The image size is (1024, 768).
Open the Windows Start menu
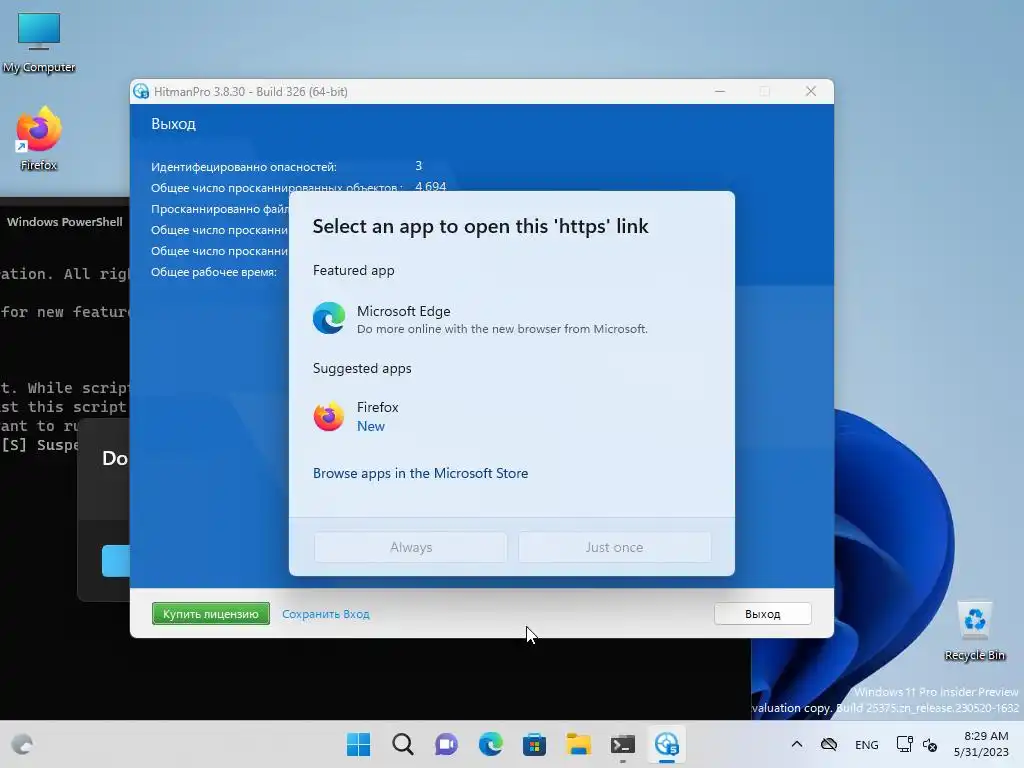click(x=358, y=744)
